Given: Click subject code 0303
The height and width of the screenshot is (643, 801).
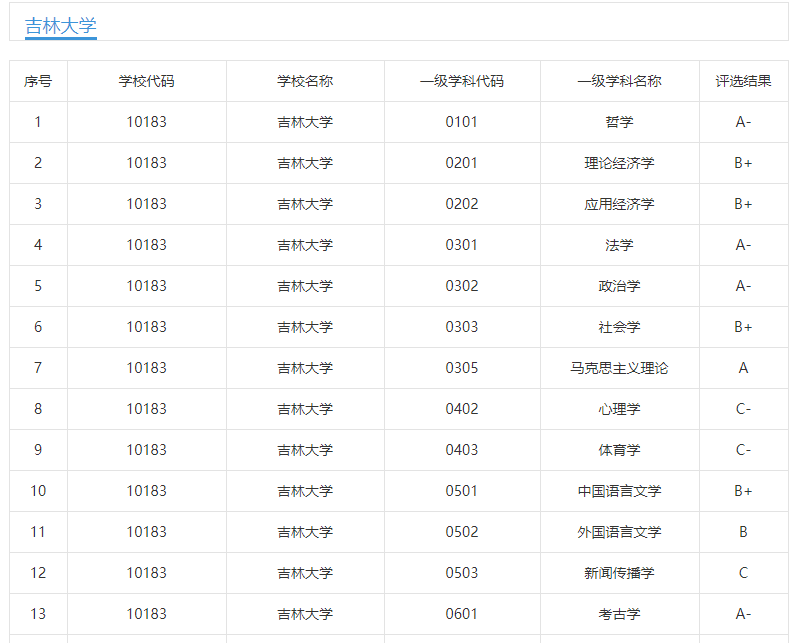Looking at the screenshot, I should 462,327.
